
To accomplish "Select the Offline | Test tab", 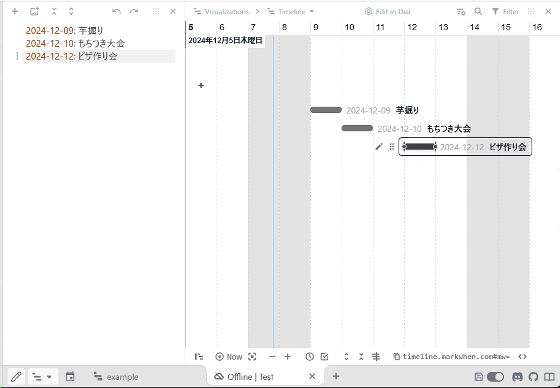I will (264, 377).
